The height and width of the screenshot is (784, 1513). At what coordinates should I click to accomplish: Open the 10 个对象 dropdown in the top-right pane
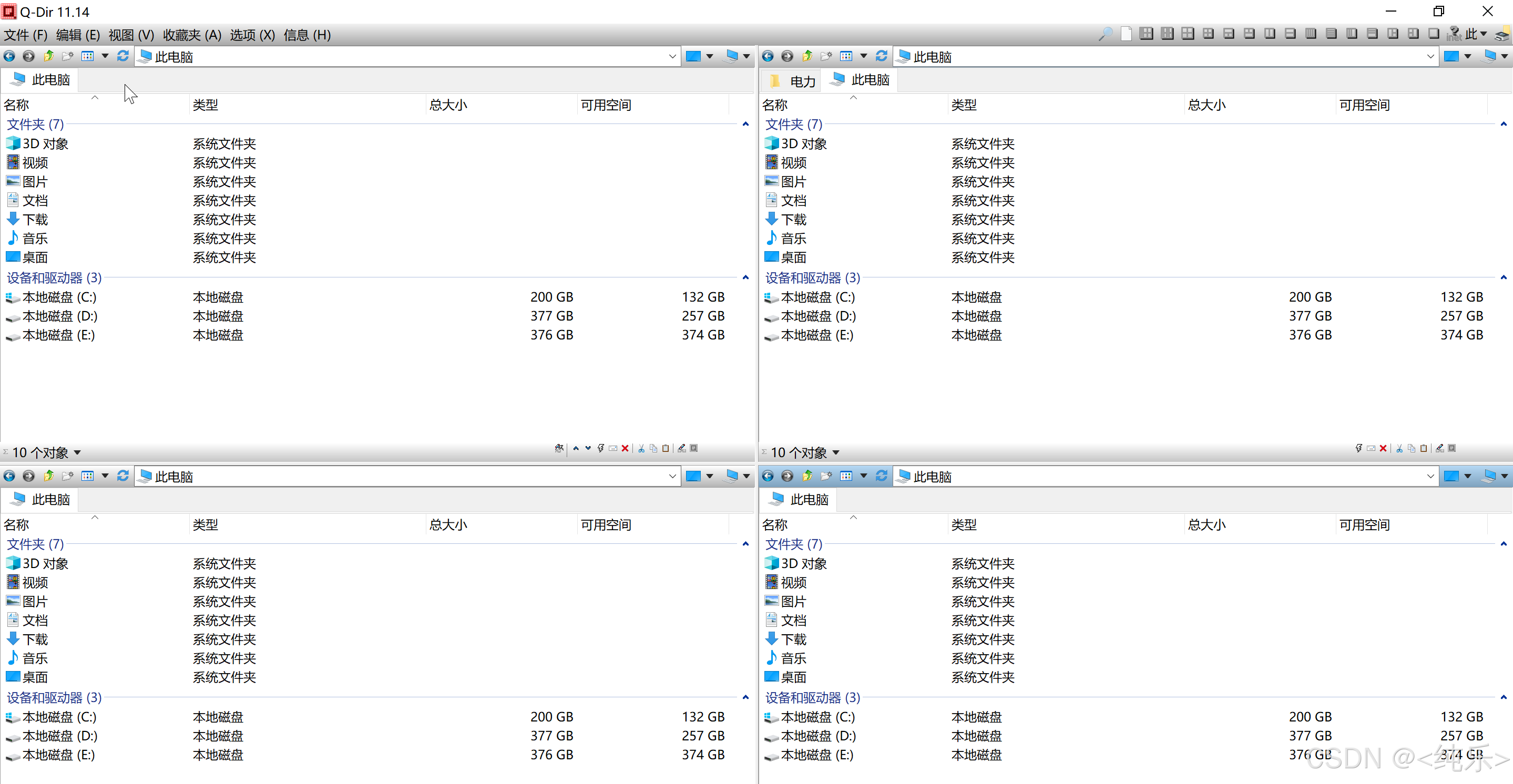[836, 453]
